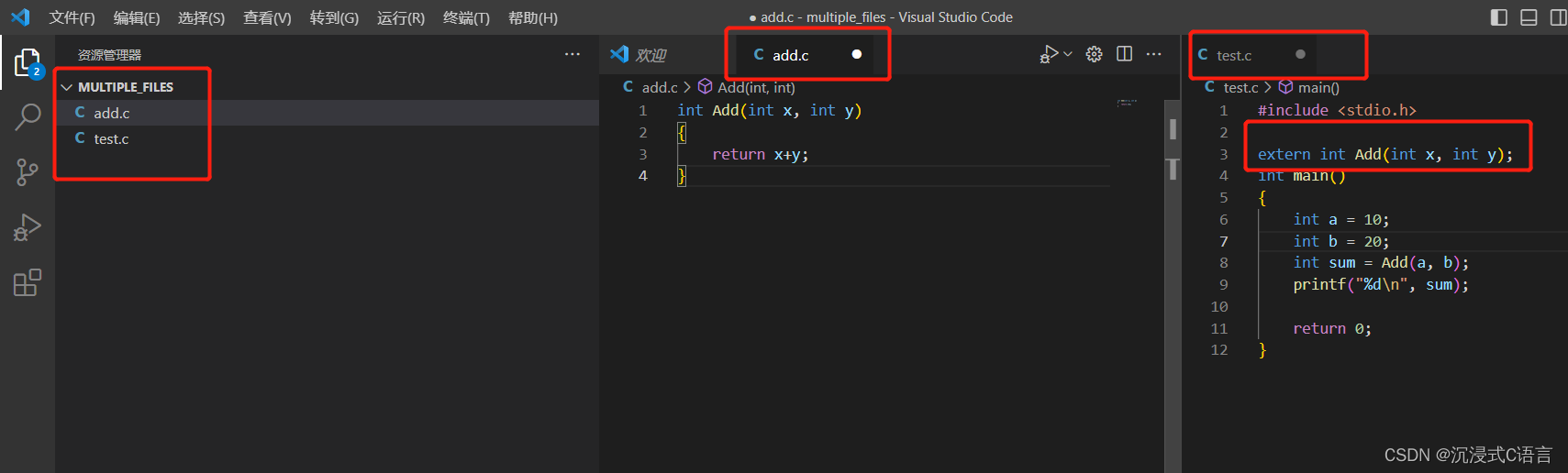Click the VS Code logo in title bar
1568x473 pixels.
(20, 17)
